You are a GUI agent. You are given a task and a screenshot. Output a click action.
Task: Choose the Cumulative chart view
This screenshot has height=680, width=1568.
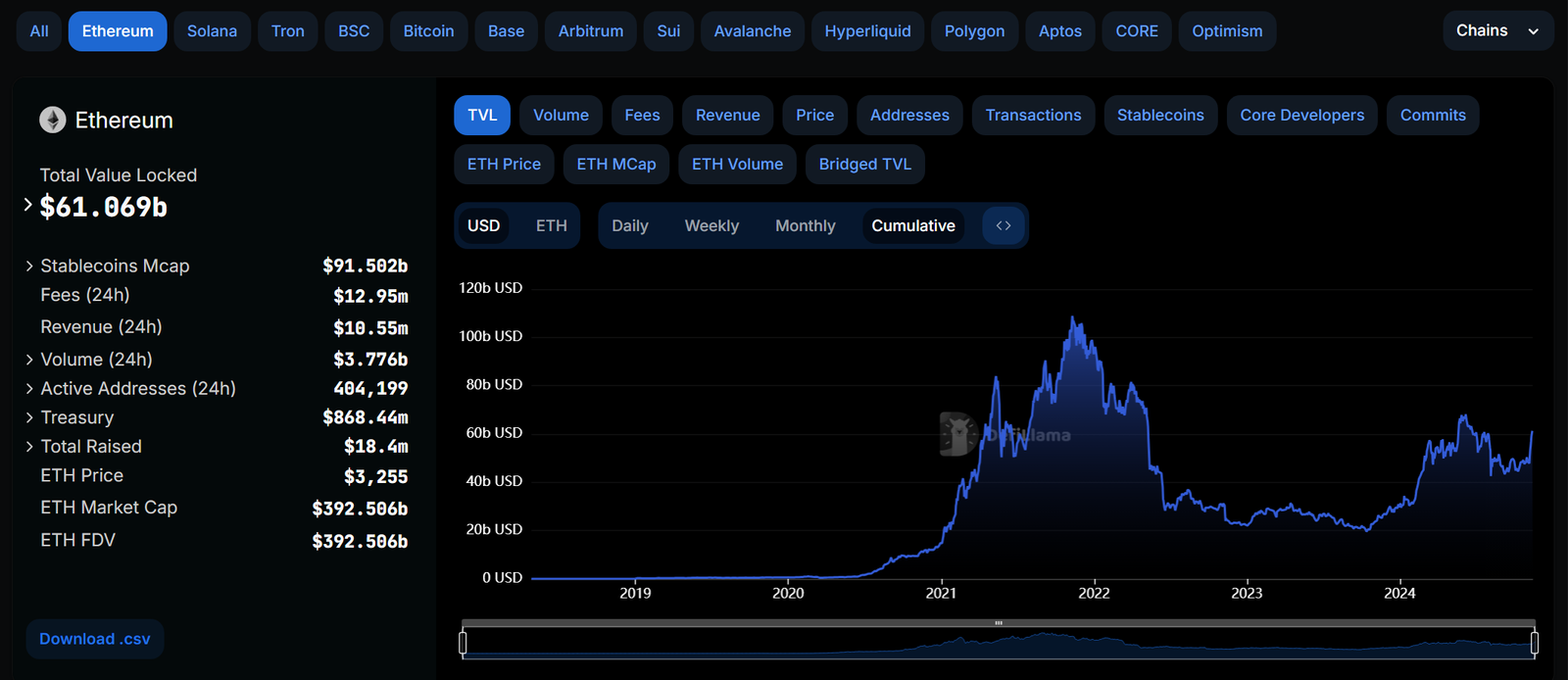point(913,225)
